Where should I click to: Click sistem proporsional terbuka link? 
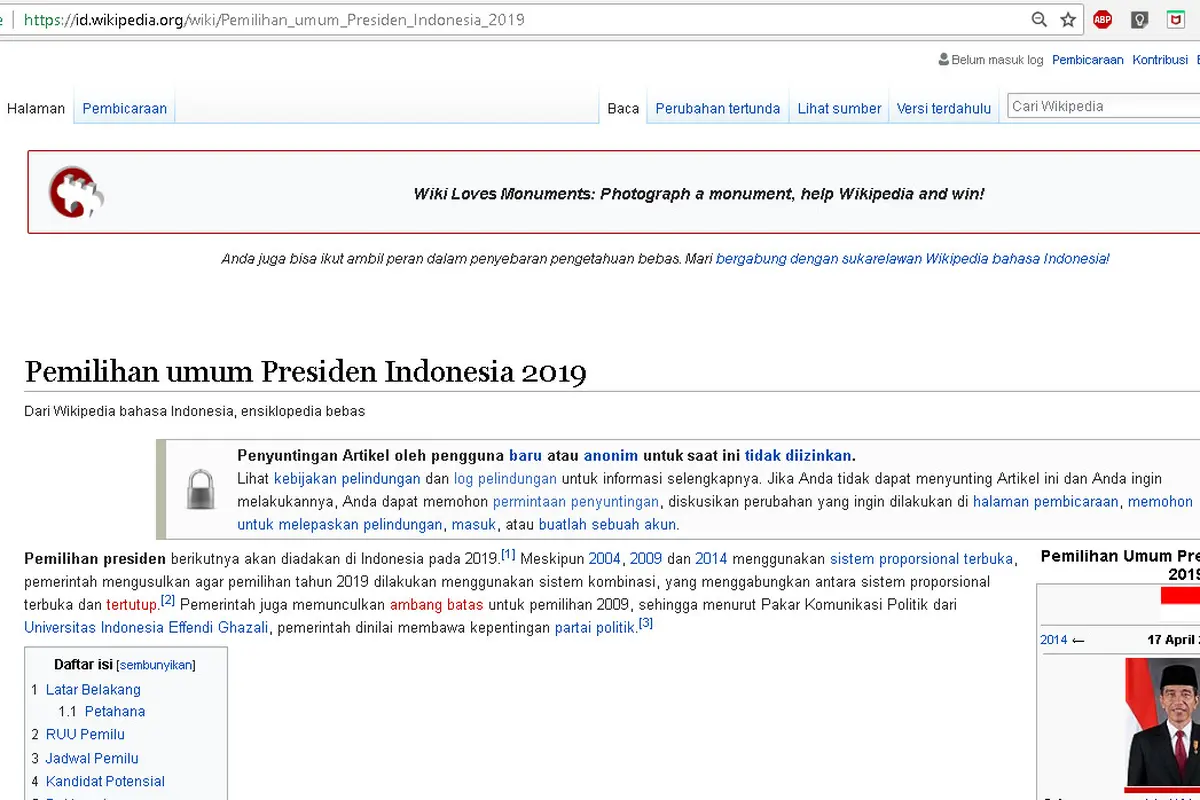click(922, 559)
